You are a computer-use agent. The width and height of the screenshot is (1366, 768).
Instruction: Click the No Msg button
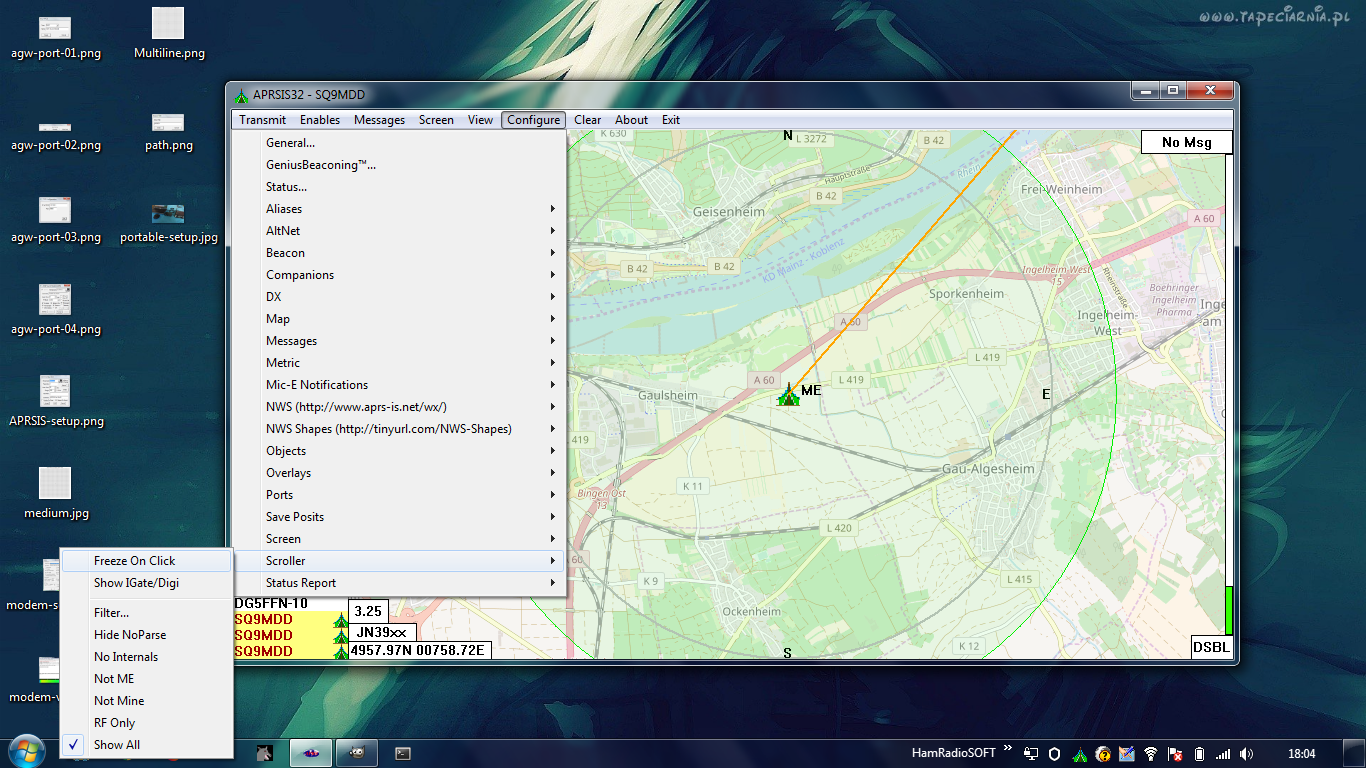pyautogui.click(x=1186, y=143)
